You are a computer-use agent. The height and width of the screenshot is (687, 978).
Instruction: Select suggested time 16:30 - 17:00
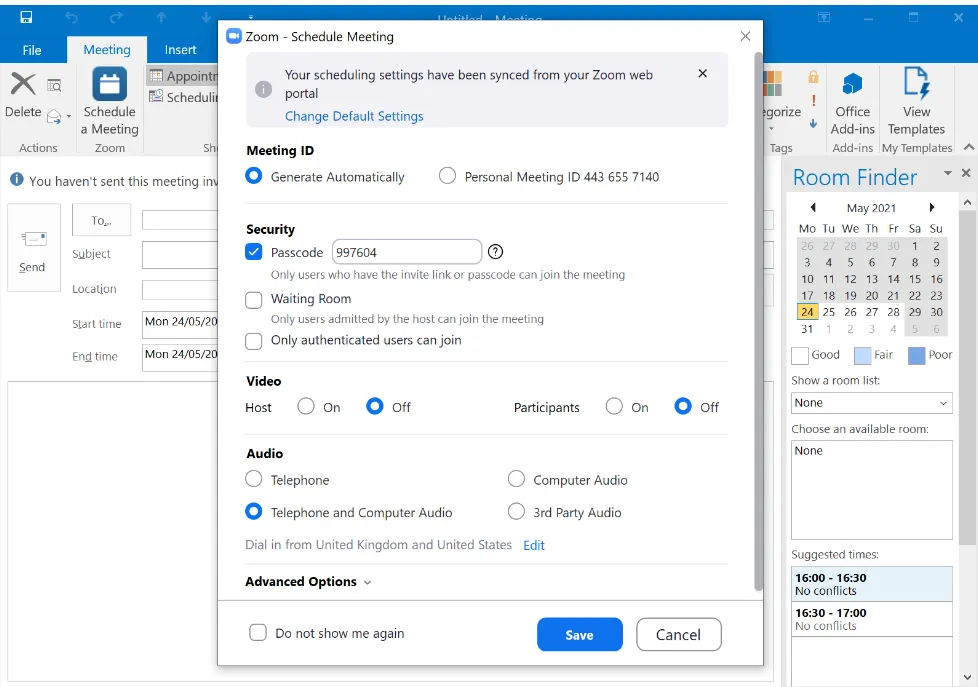[x=871, y=619]
